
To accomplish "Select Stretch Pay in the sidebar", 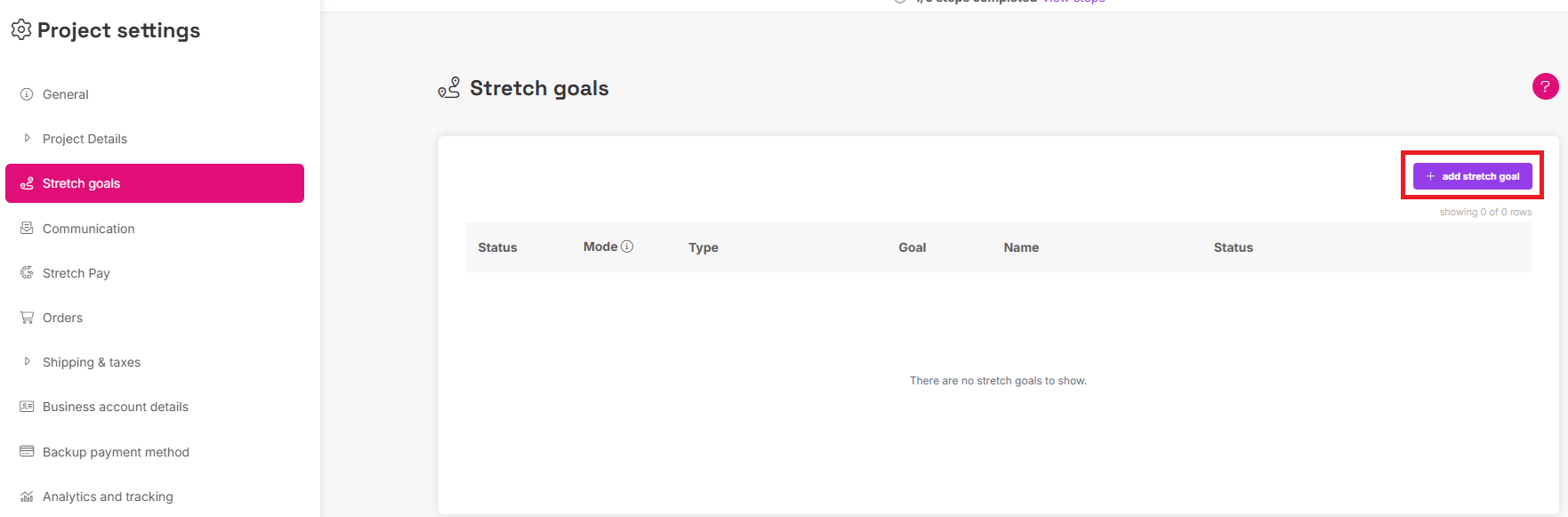I will pos(76,273).
